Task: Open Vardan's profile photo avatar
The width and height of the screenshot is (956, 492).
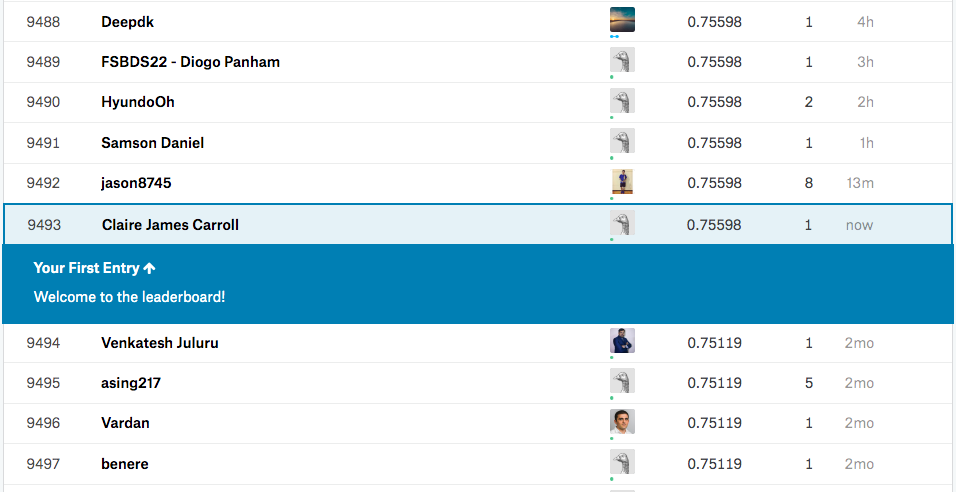Action: tap(622, 422)
